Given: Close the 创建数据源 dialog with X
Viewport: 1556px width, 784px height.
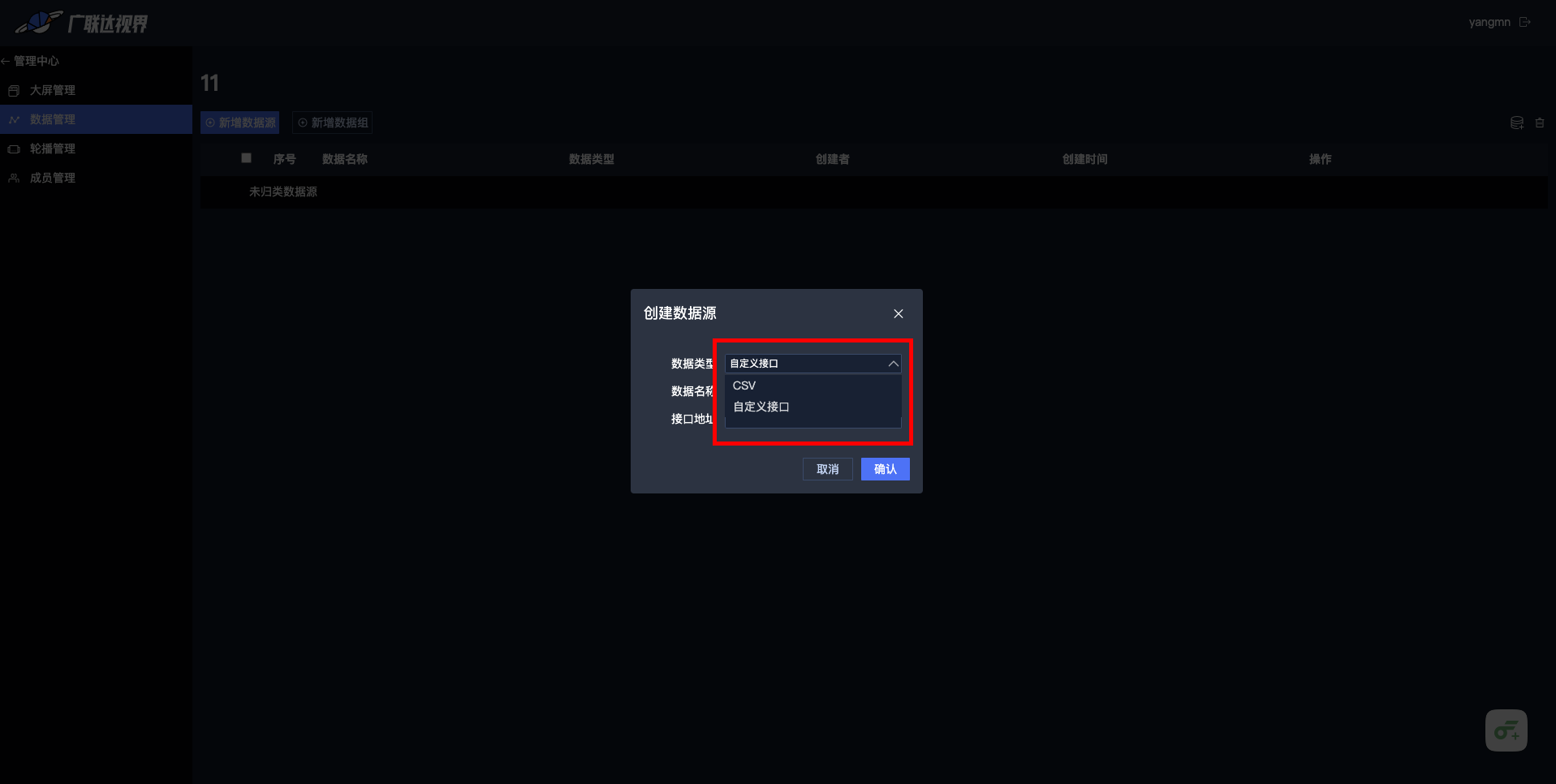Looking at the screenshot, I should coord(899,313).
